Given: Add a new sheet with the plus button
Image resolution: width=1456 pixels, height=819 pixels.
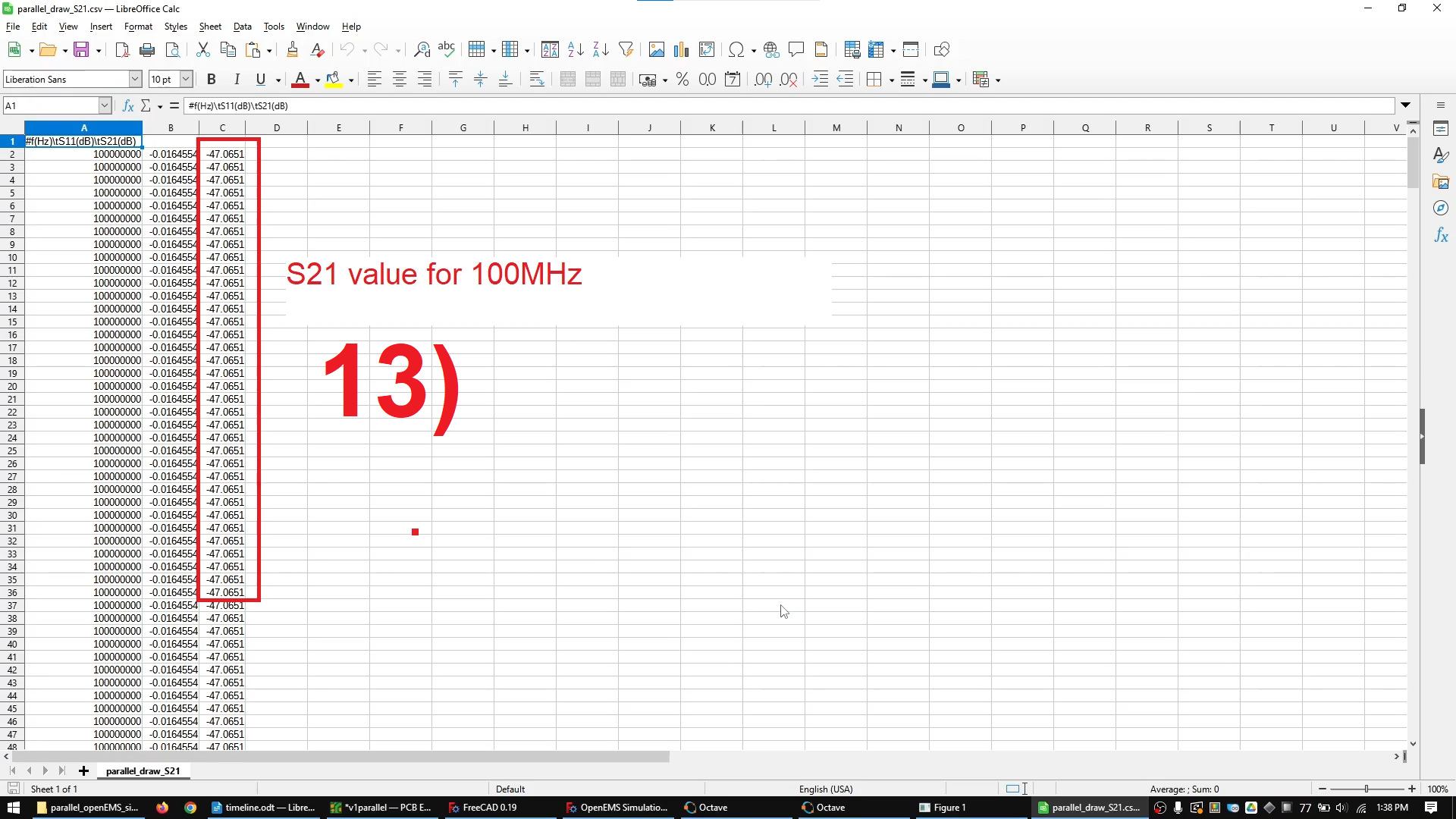Looking at the screenshot, I should 83,770.
